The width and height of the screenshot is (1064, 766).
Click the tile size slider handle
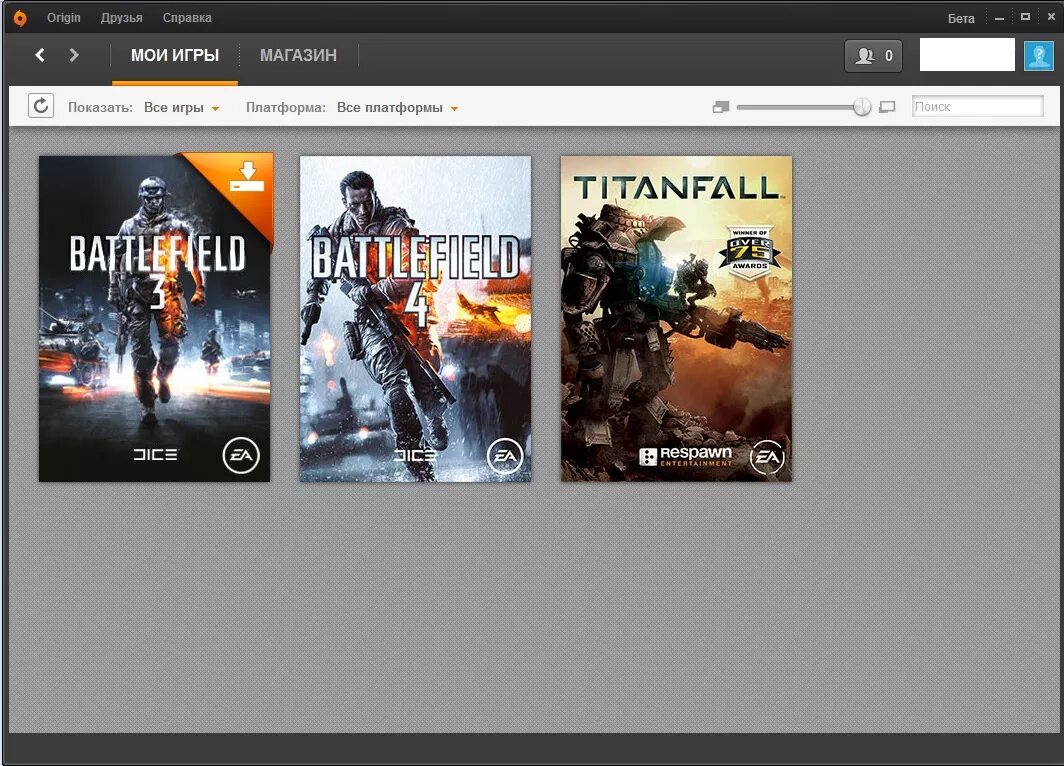click(x=862, y=107)
